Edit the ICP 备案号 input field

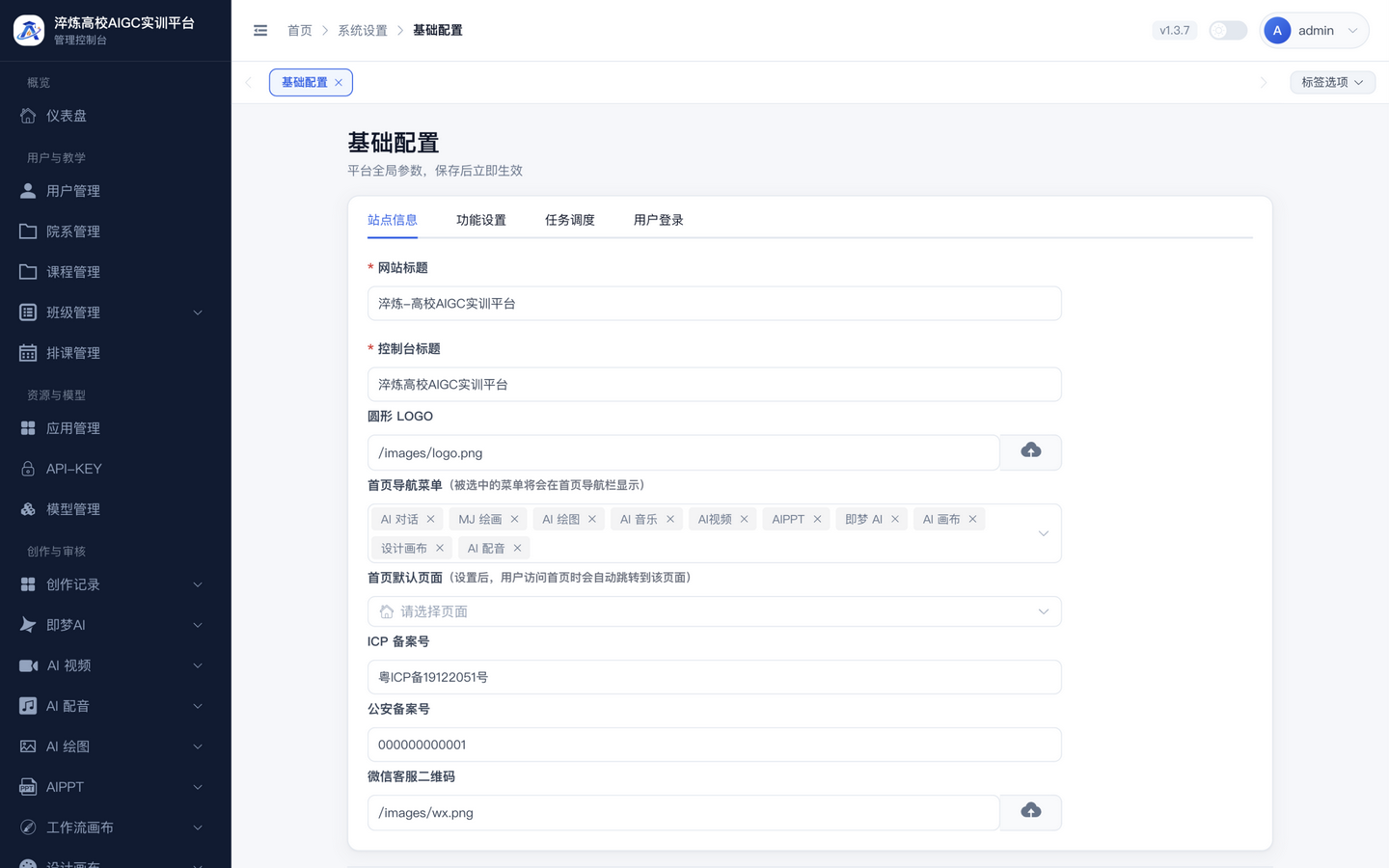tap(715, 677)
